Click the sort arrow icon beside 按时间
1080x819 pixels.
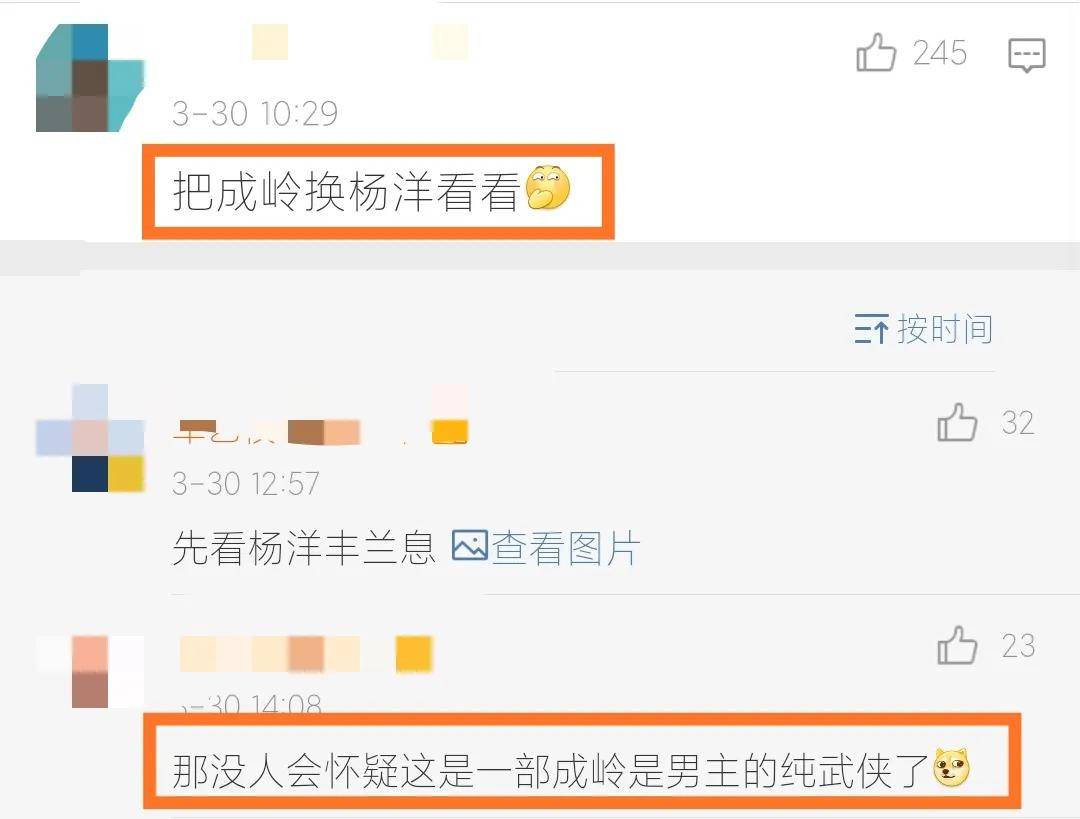coord(871,329)
